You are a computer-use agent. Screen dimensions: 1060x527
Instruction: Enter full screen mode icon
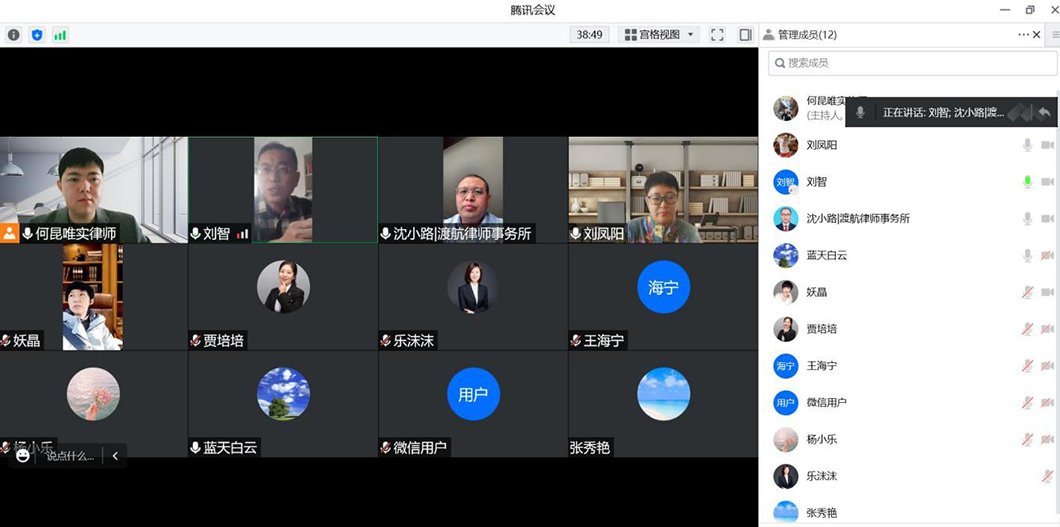click(717, 34)
